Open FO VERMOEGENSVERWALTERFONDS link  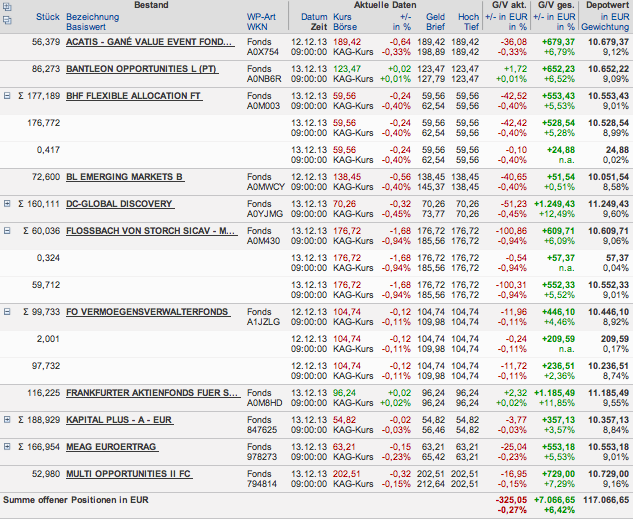pyautogui.click(x=148, y=312)
